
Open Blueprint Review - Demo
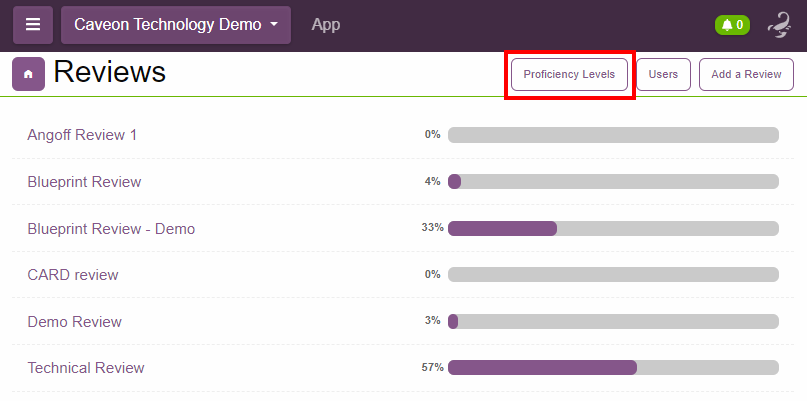[x=111, y=229]
